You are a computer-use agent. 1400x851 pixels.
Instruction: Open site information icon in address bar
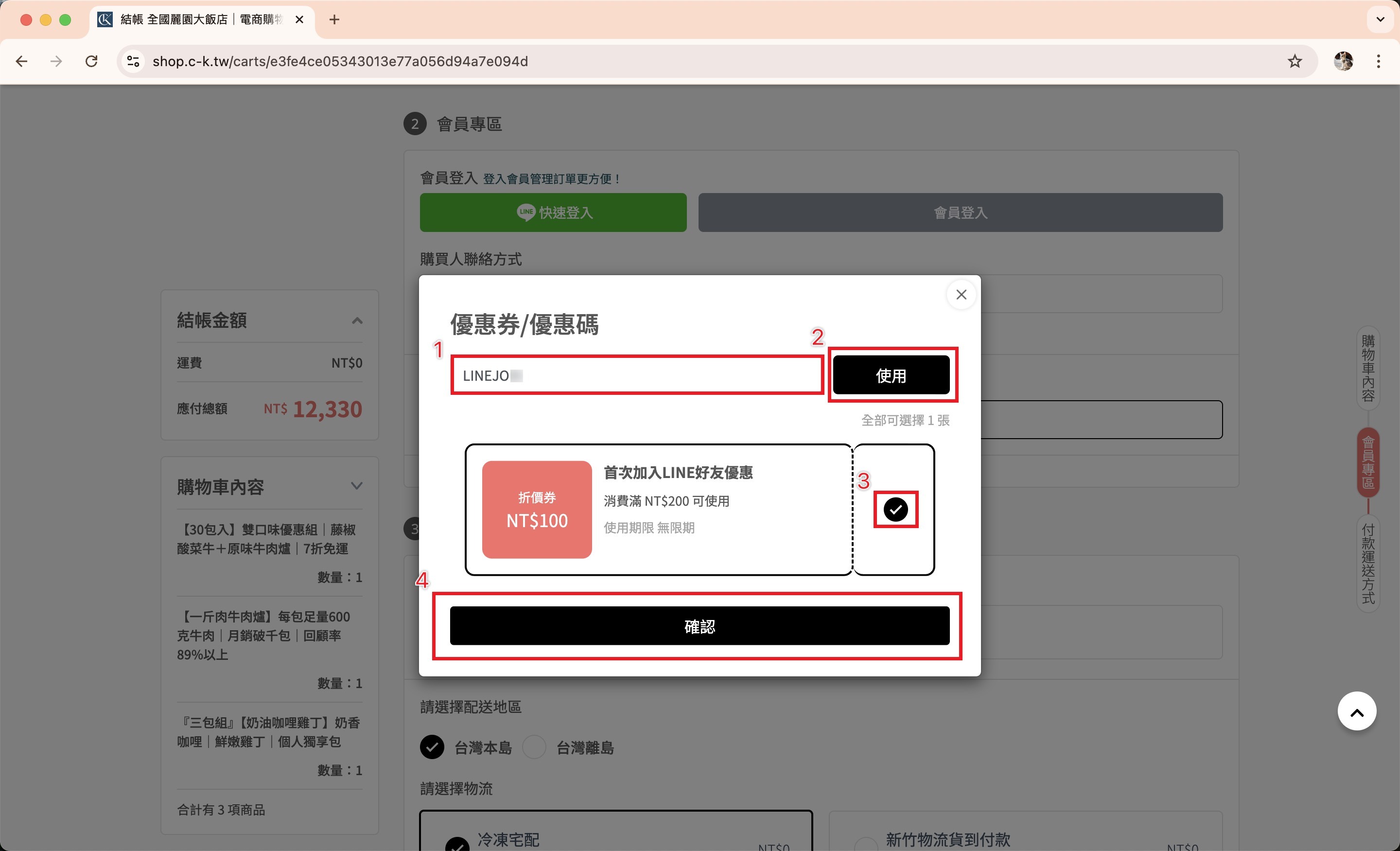point(134,61)
